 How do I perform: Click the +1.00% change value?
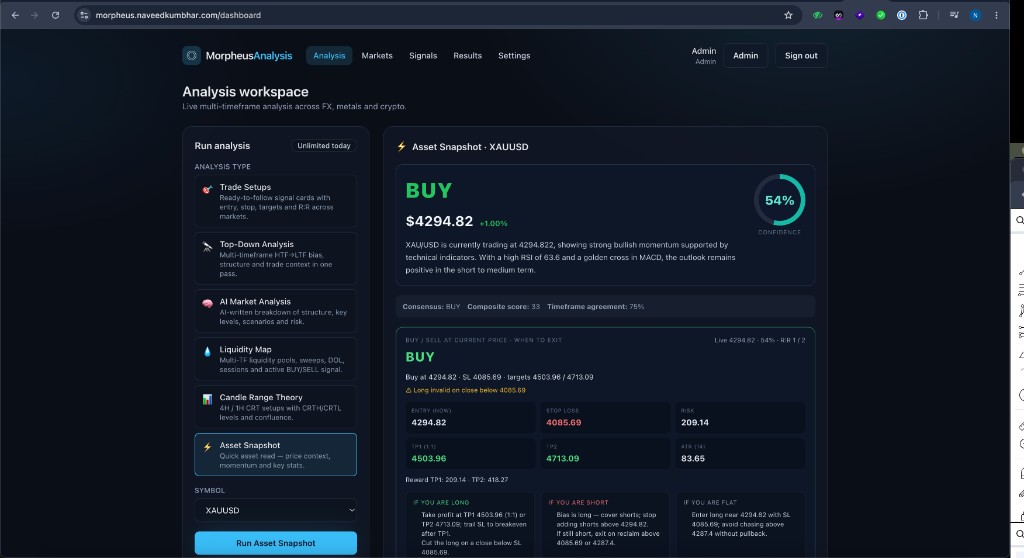(x=493, y=223)
